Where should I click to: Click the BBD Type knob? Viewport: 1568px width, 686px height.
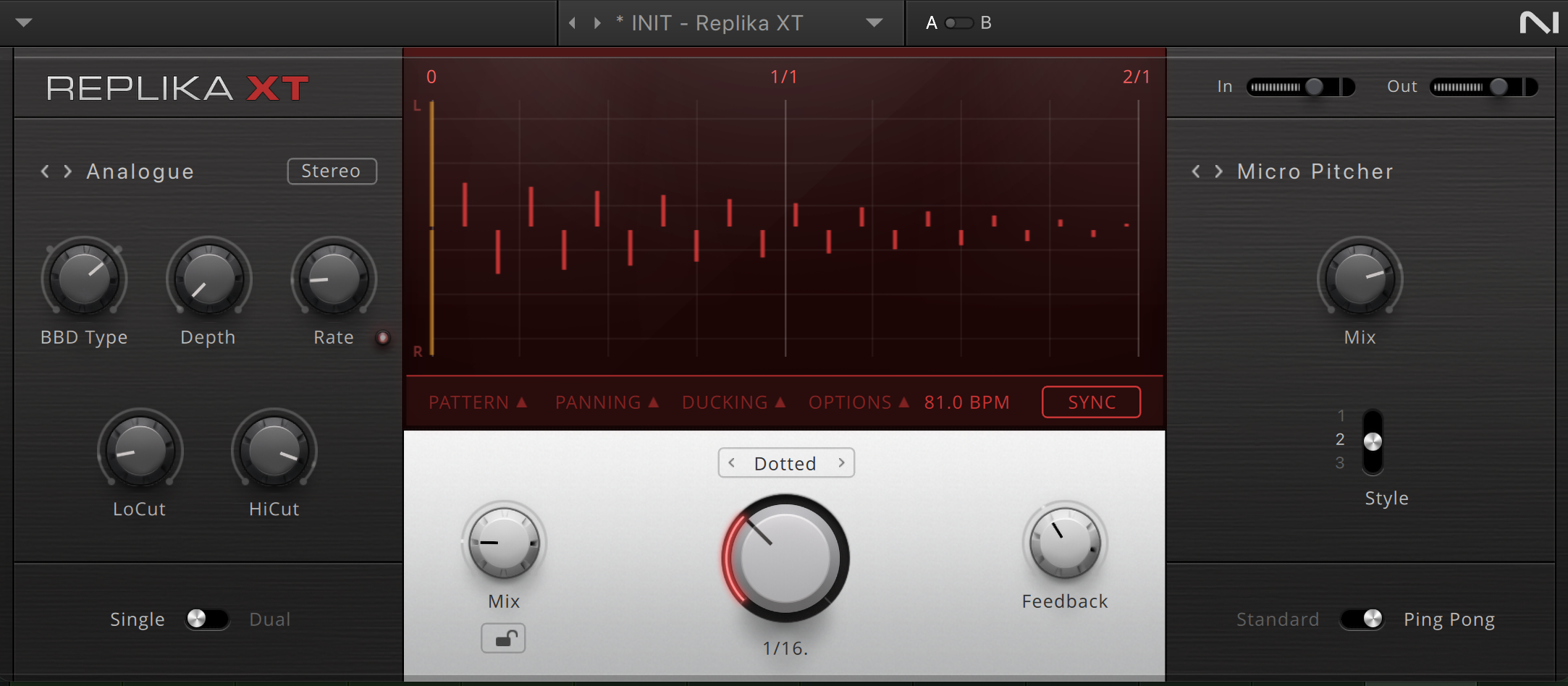(x=84, y=279)
